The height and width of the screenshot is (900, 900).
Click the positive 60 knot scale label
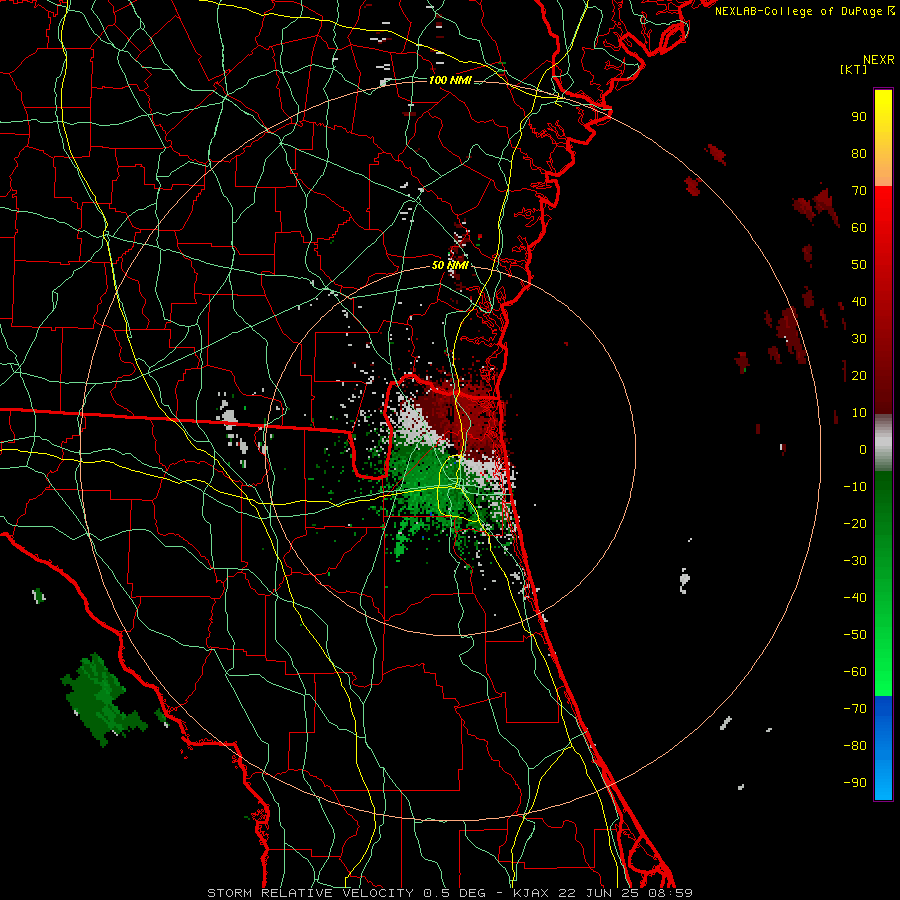(859, 227)
